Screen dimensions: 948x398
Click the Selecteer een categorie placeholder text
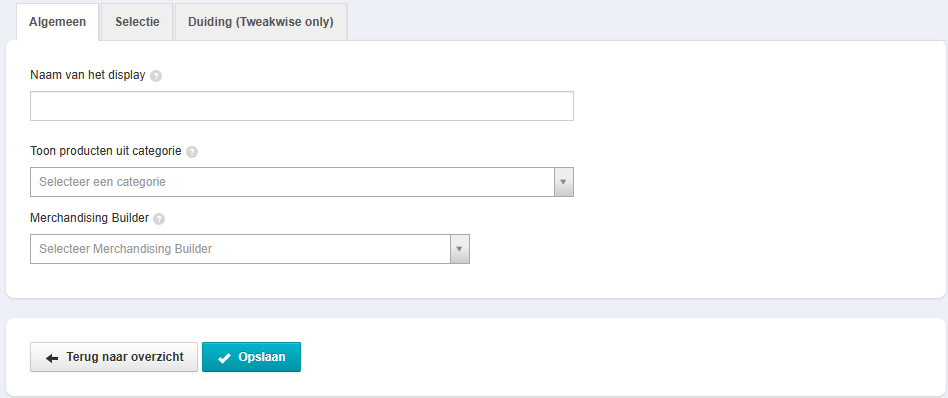click(102, 182)
